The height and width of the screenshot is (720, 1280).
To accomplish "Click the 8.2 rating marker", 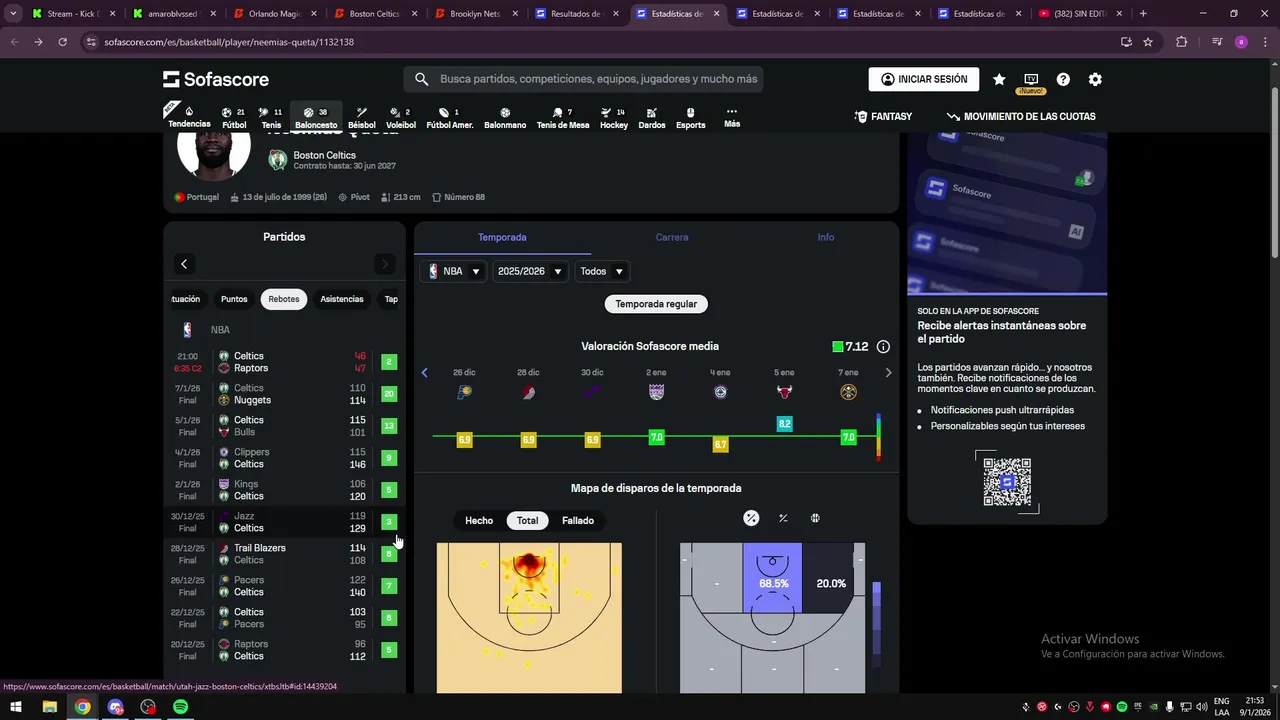I will pos(784,424).
